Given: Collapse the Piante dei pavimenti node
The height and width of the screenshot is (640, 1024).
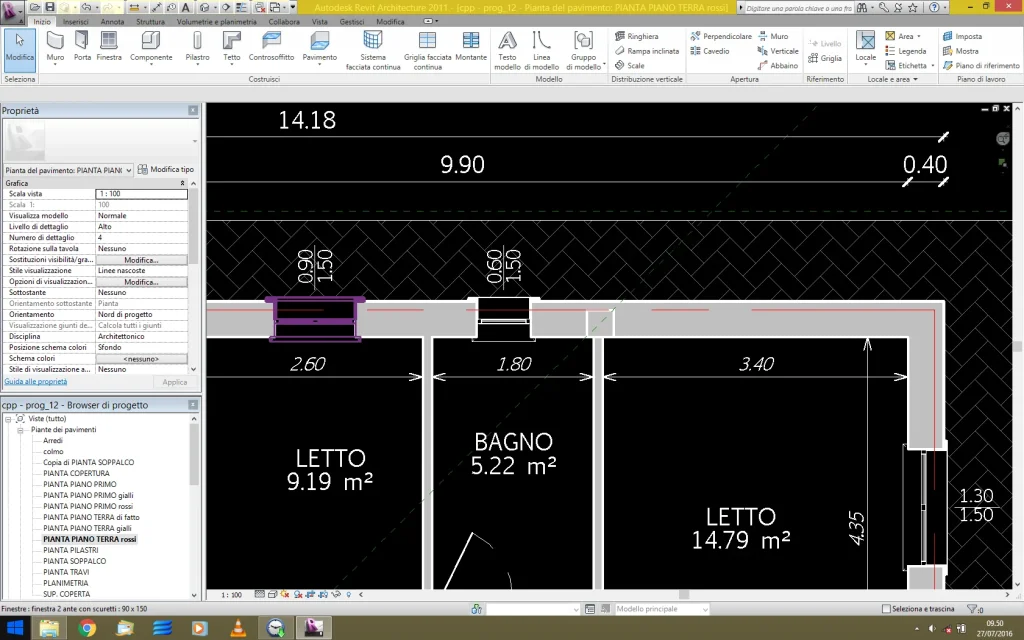Looking at the screenshot, I should (x=20, y=430).
